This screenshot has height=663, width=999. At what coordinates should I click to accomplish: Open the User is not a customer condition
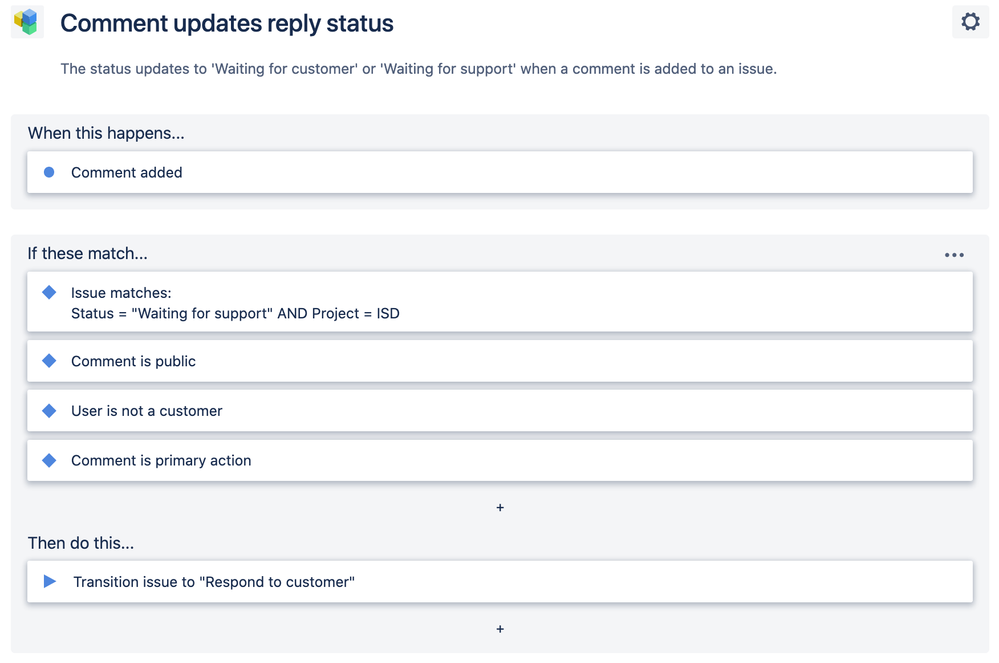pyautogui.click(x=500, y=411)
